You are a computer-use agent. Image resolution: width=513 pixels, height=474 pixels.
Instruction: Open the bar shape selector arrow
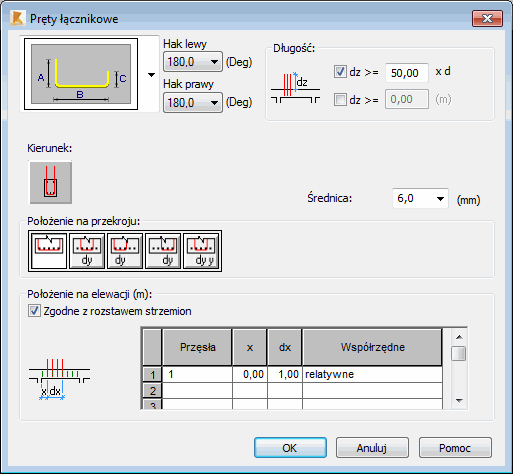(151, 75)
